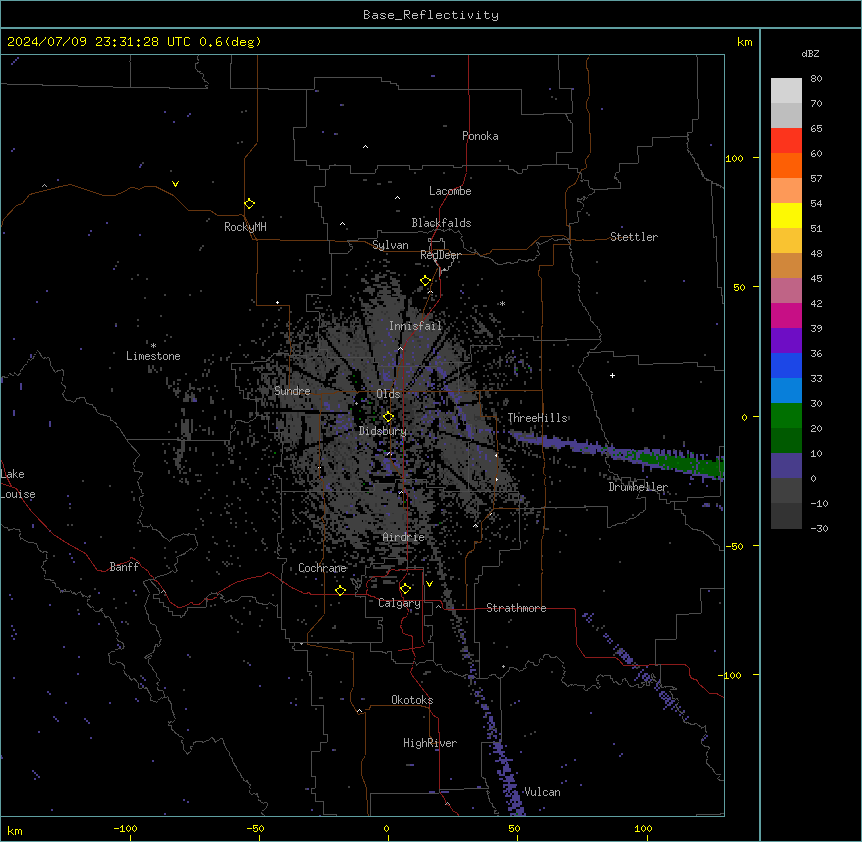Click the Calgary city label
This screenshot has width=862, height=842.
tap(399, 603)
